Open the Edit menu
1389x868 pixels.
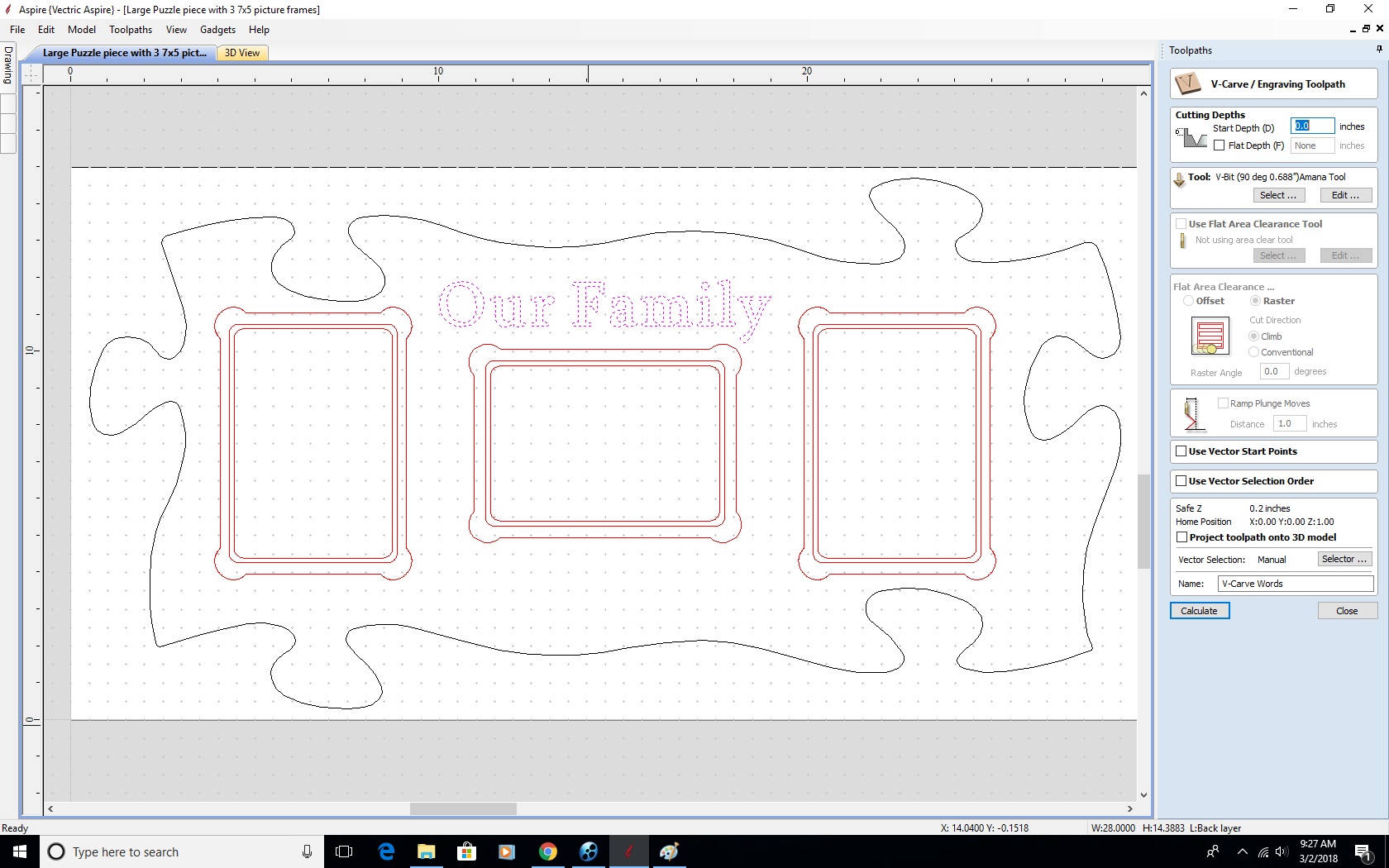46,30
